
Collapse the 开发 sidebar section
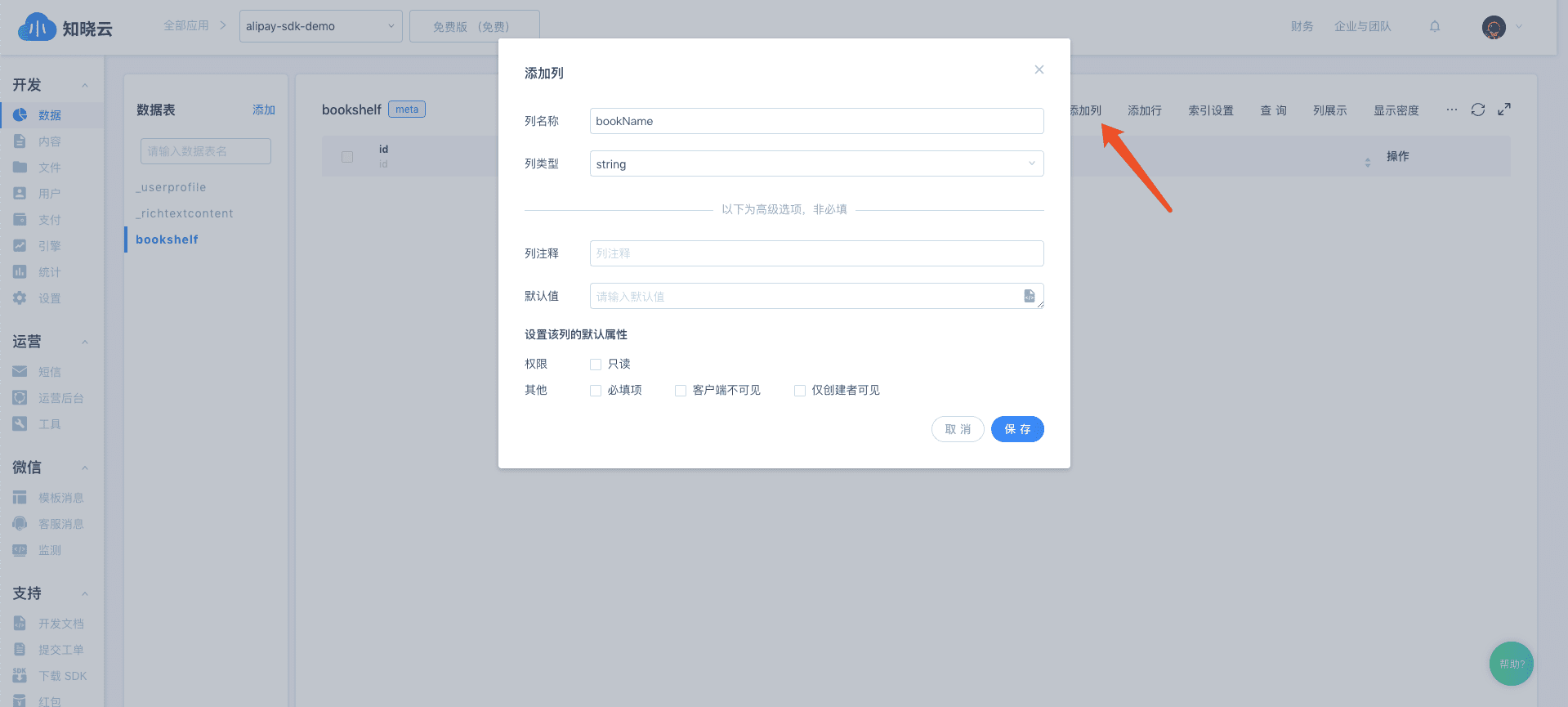pos(85,86)
